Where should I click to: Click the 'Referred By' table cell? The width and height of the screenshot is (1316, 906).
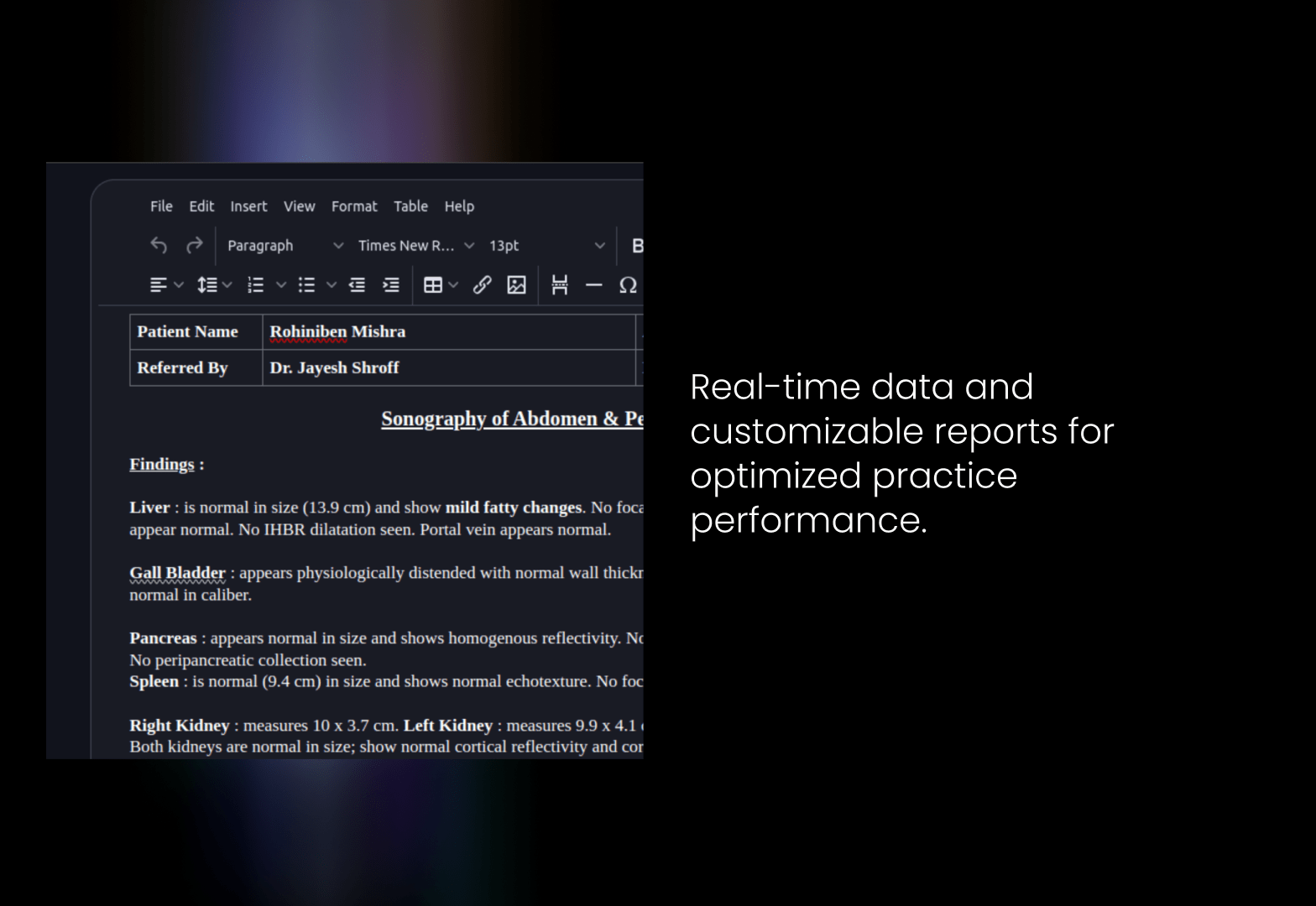coord(196,367)
